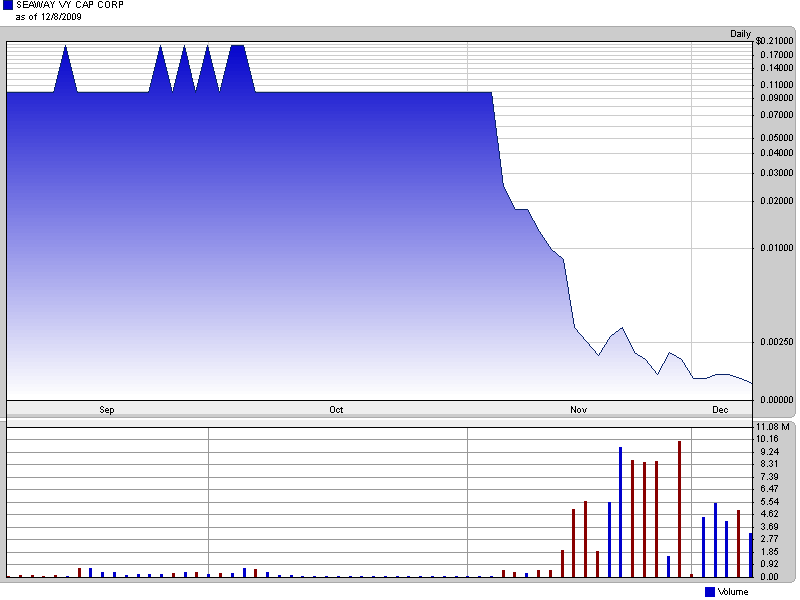Select the last blue volume bar at the right edge

click(x=750, y=555)
